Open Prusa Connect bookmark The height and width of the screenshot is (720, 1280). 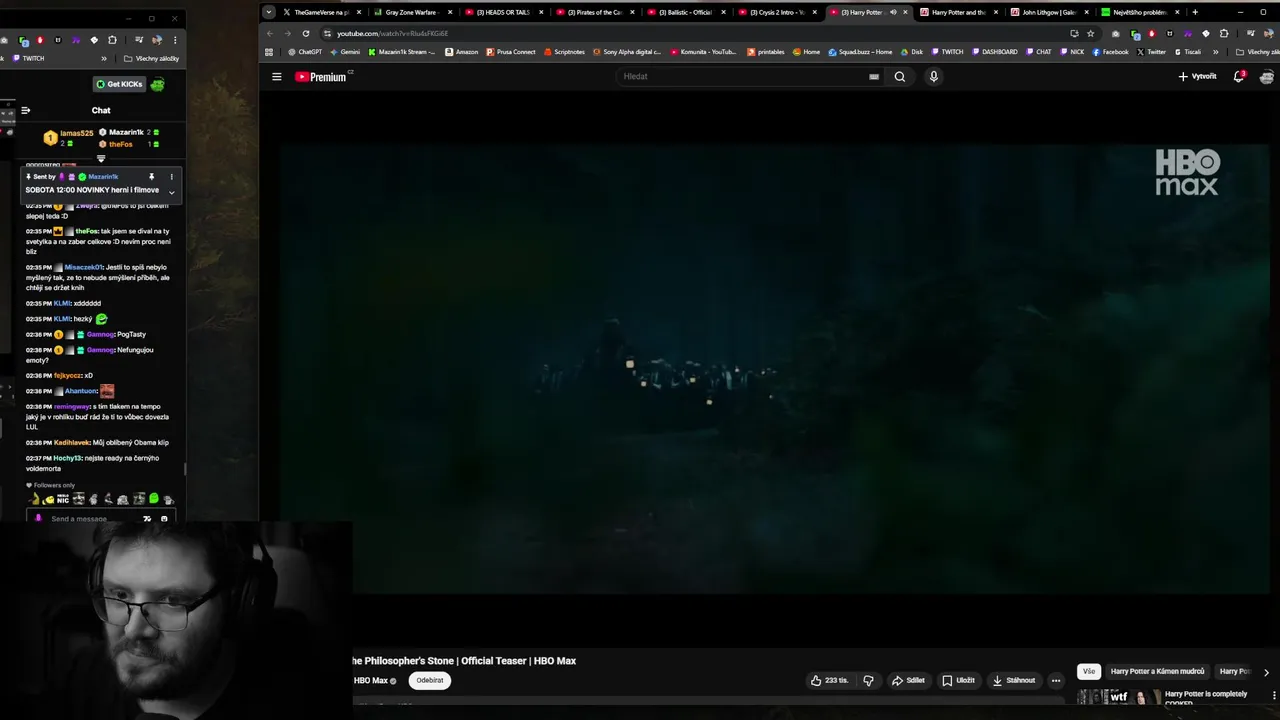click(511, 52)
